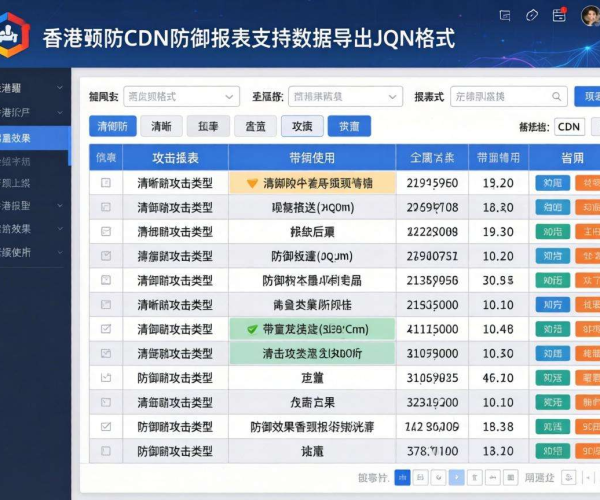600x500 pixels.
Task: Click the blue action button in the 19.20 row
Action: (553, 183)
